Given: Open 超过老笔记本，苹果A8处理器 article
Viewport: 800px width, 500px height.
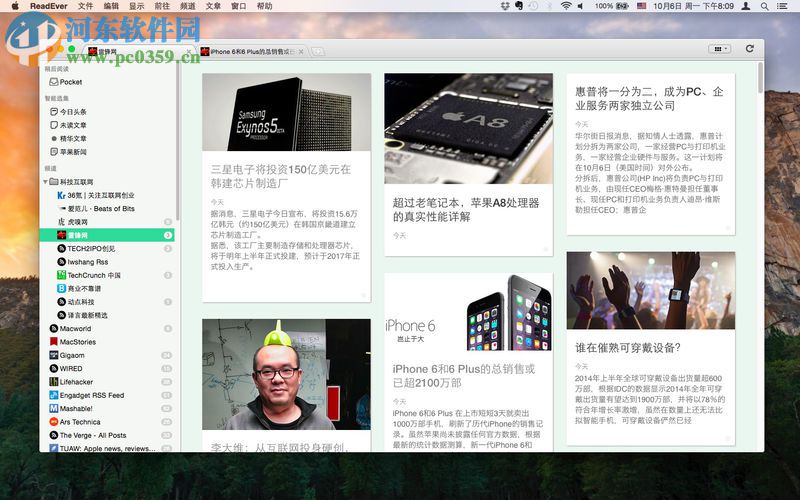Looking at the screenshot, I should 466,210.
